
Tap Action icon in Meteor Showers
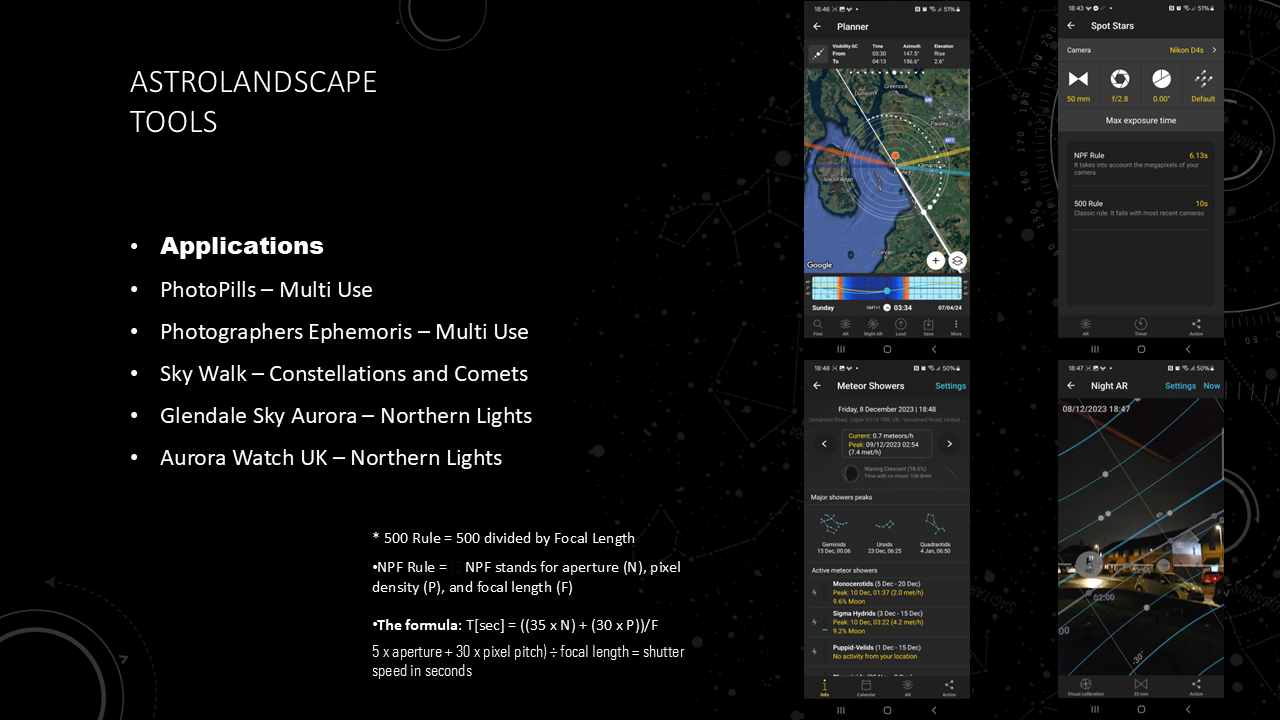[x=949, y=687]
